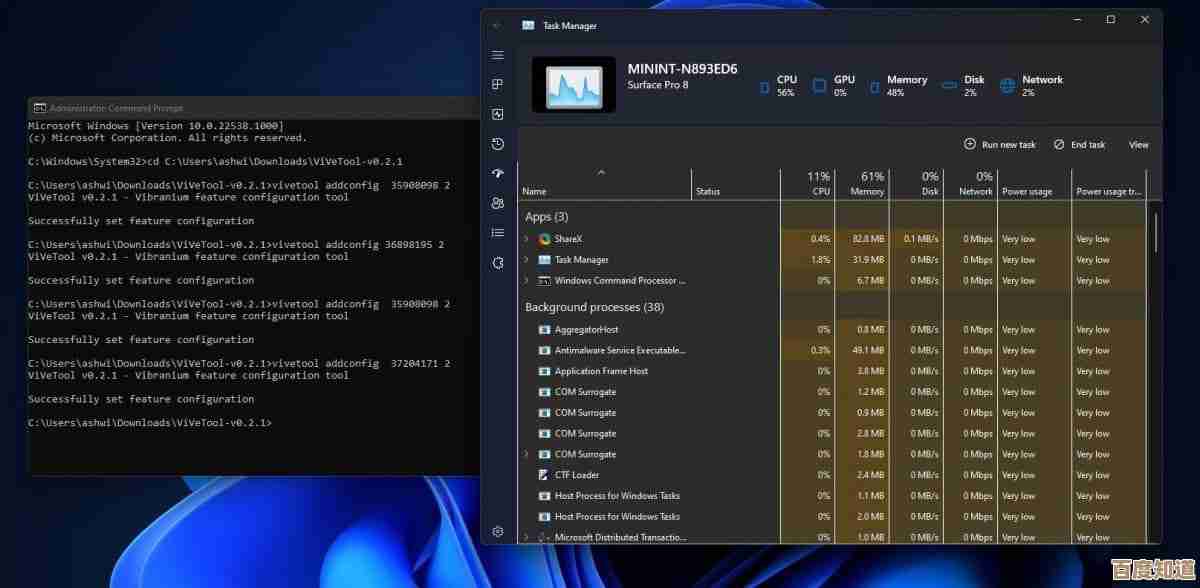Select the Processes page icon
The width and height of the screenshot is (1200, 588).
497,84
